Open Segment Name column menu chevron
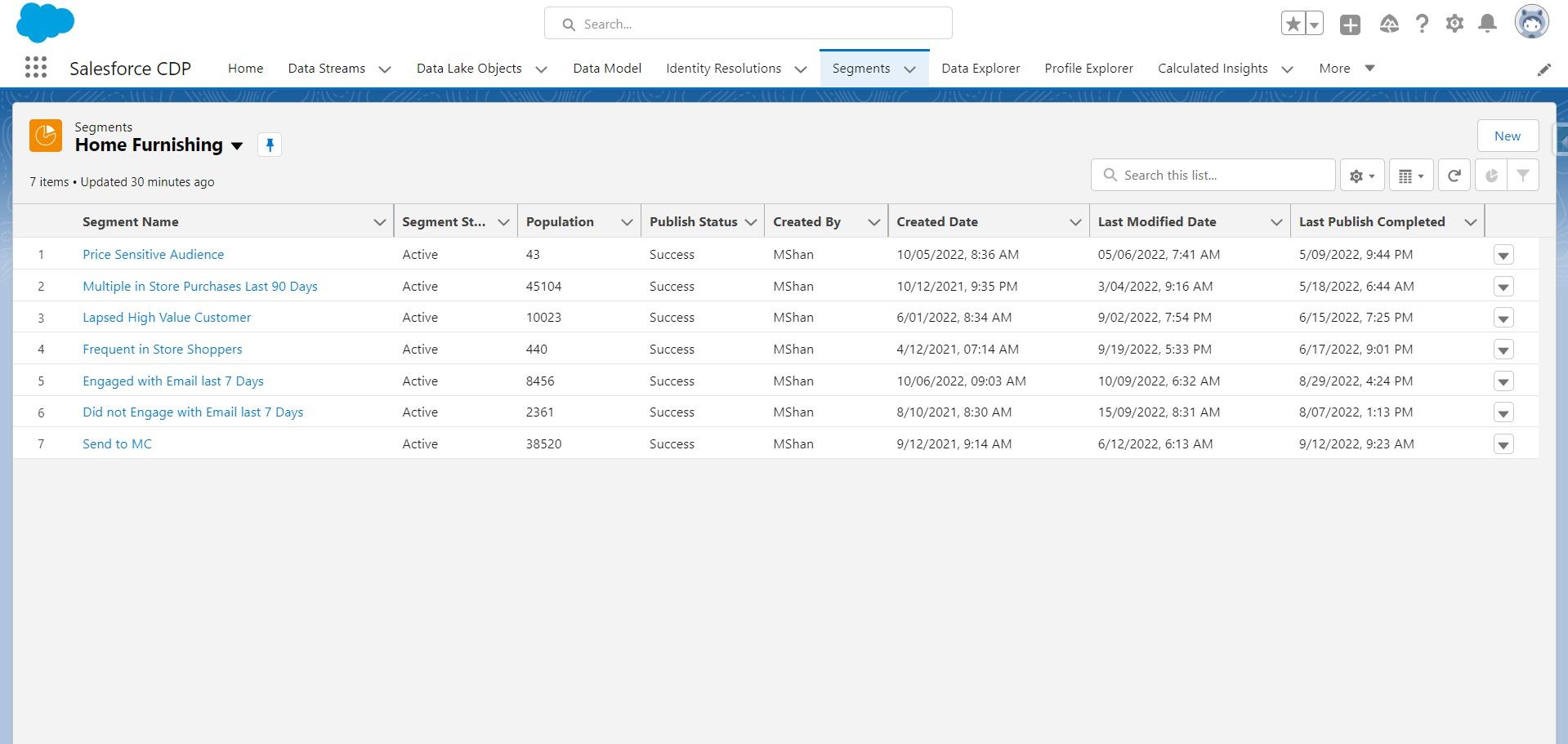 point(379,222)
